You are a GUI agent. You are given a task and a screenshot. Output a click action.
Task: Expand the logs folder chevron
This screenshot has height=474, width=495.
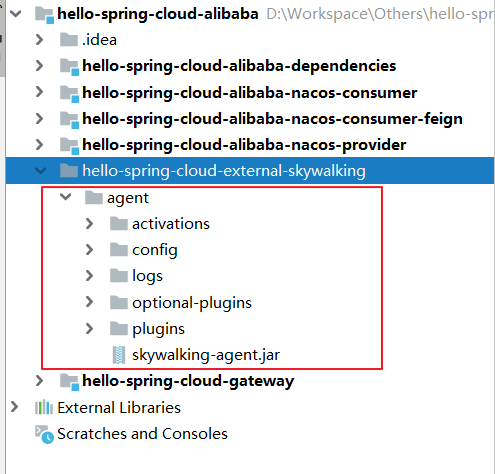(89, 276)
